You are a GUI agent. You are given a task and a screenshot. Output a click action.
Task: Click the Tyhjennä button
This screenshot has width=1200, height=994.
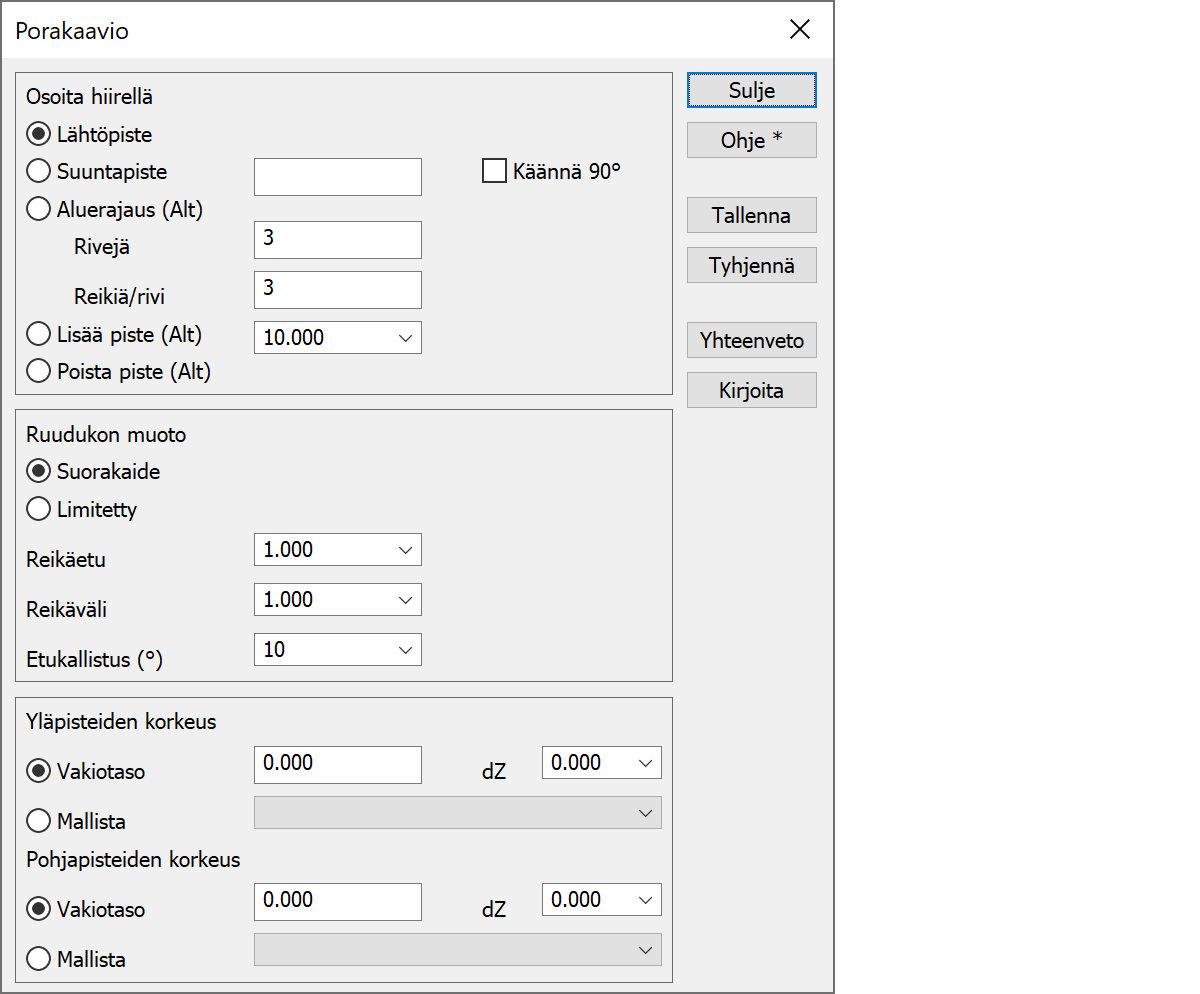pos(751,265)
